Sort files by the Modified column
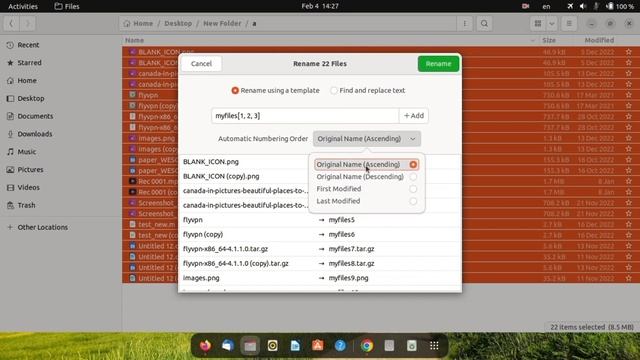The height and width of the screenshot is (360, 640). 599,40
